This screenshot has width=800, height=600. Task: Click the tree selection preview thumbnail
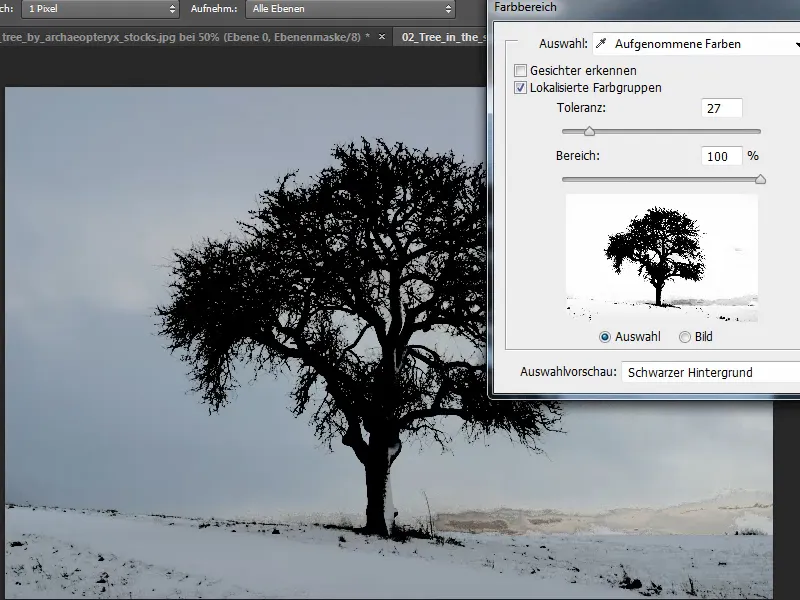[662, 258]
